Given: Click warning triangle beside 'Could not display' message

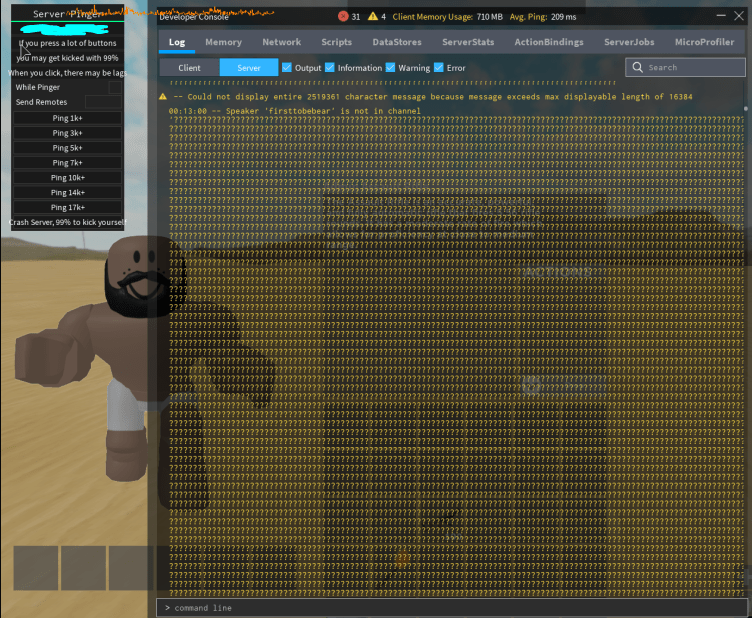Looking at the screenshot, I should [x=163, y=96].
